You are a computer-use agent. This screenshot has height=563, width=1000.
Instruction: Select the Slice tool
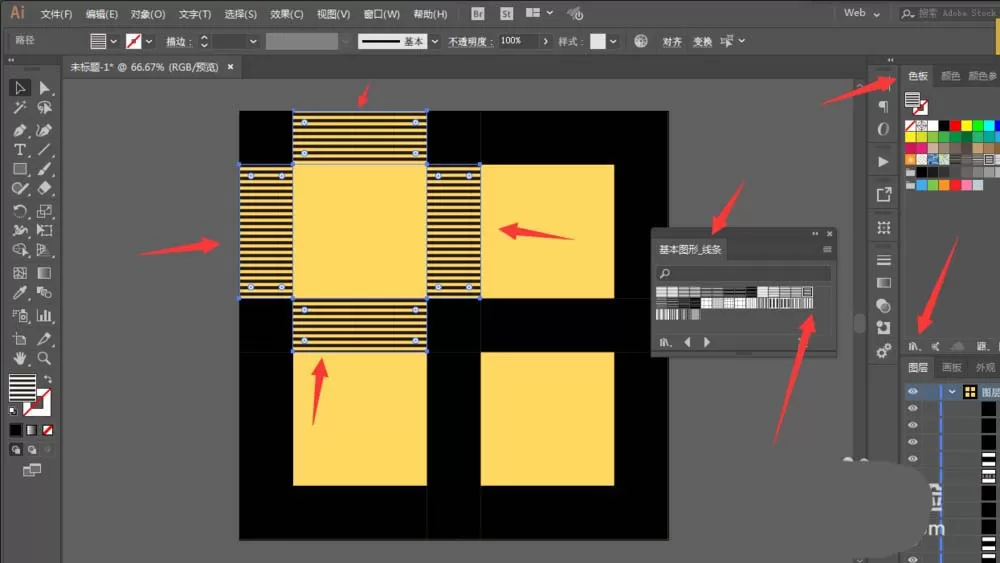[44, 339]
